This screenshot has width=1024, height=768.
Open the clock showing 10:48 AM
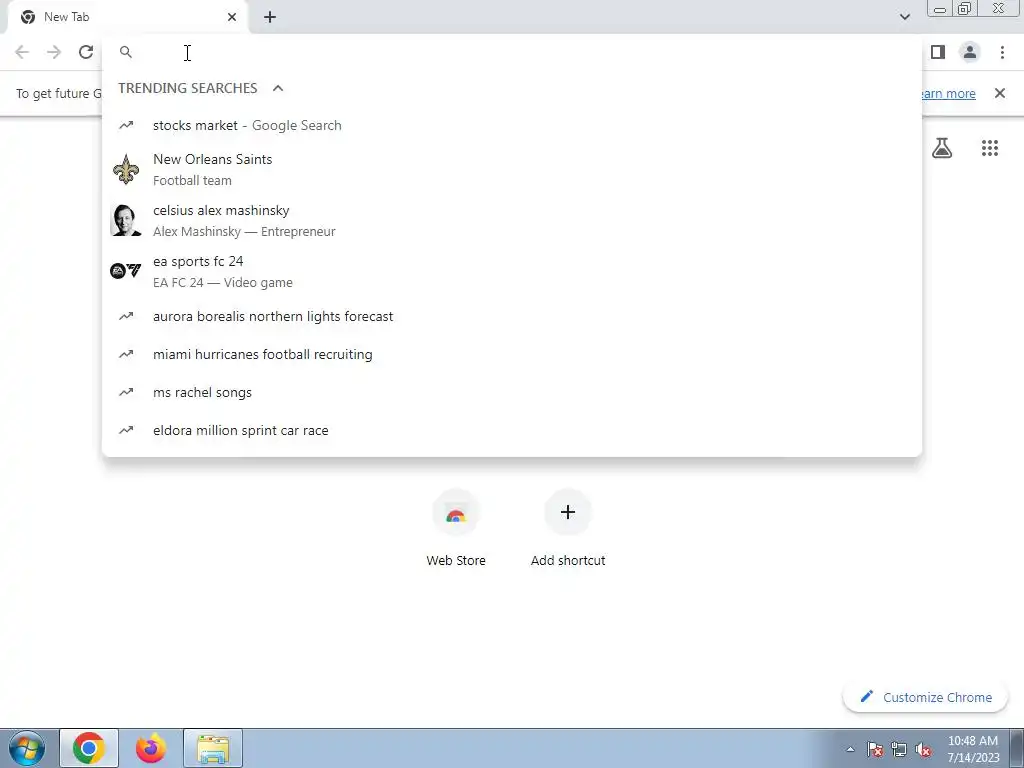[x=973, y=749]
